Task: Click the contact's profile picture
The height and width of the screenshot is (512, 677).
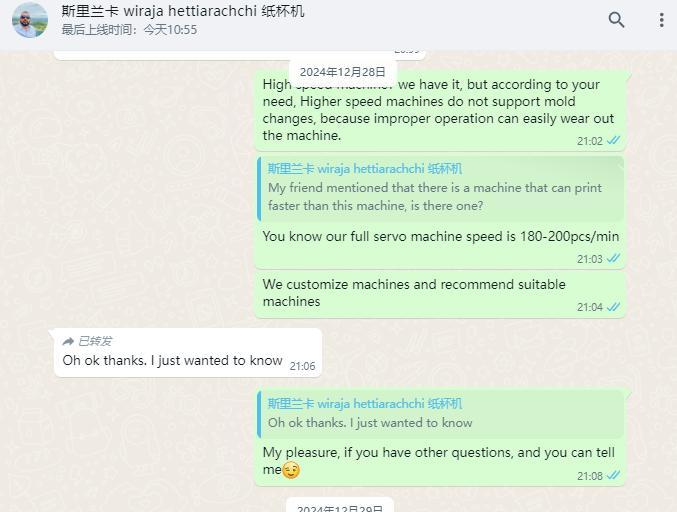Action: point(30,20)
